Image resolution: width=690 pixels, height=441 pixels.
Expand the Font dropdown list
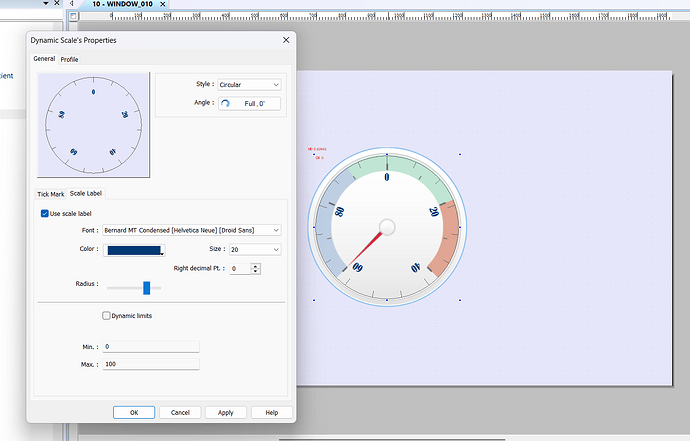click(x=275, y=230)
